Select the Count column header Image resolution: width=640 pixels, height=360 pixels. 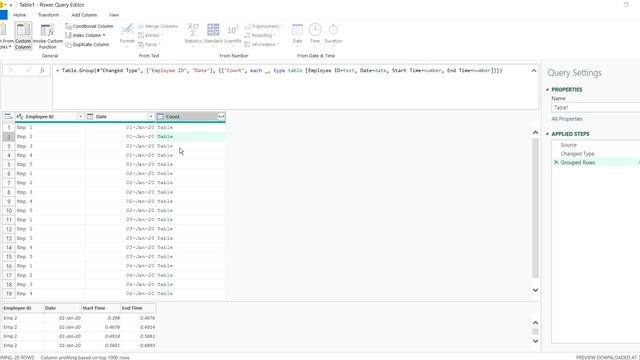click(191, 117)
